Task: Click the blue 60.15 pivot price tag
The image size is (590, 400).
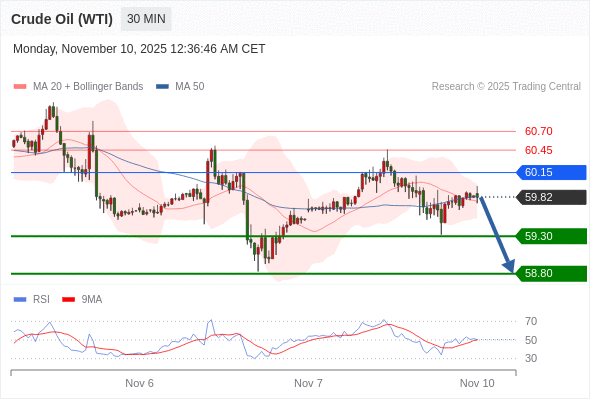Action: (551, 172)
